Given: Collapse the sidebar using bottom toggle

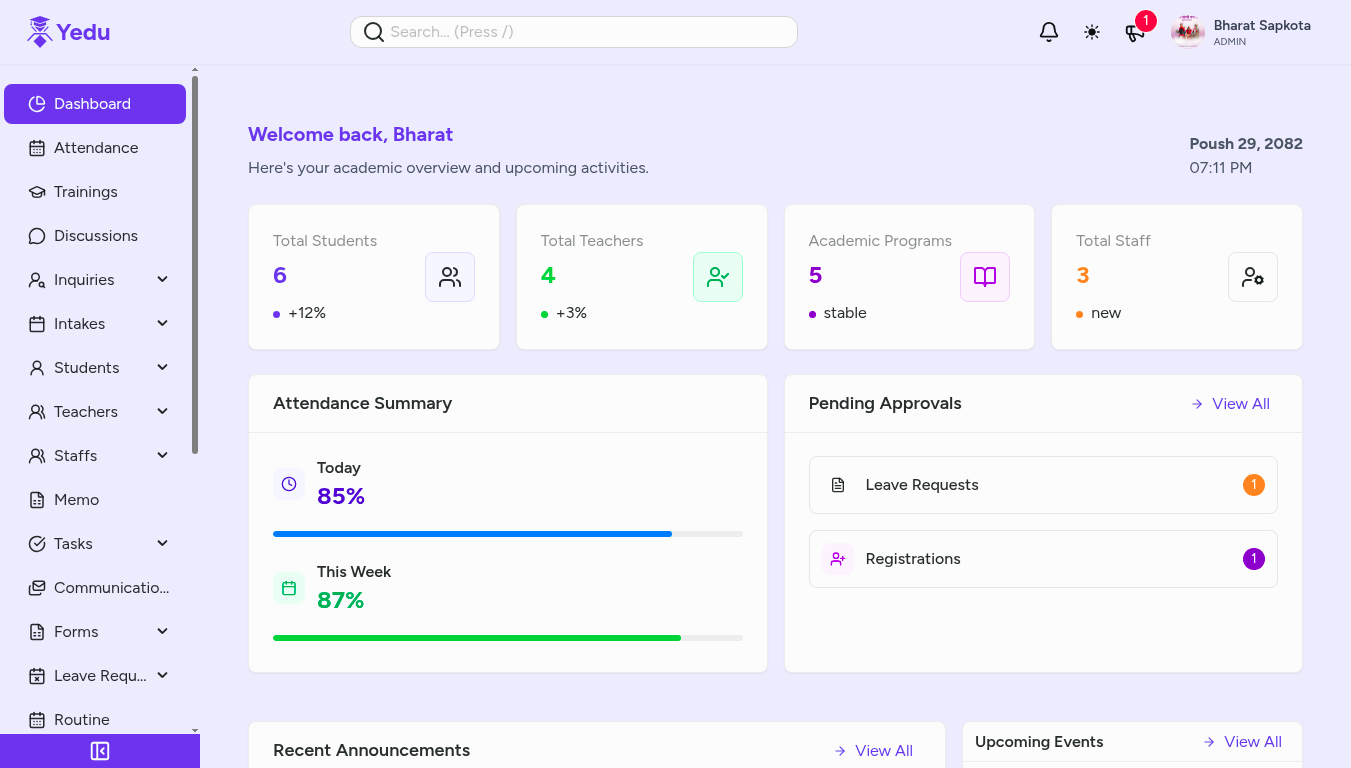Looking at the screenshot, I should coord(100,750).
